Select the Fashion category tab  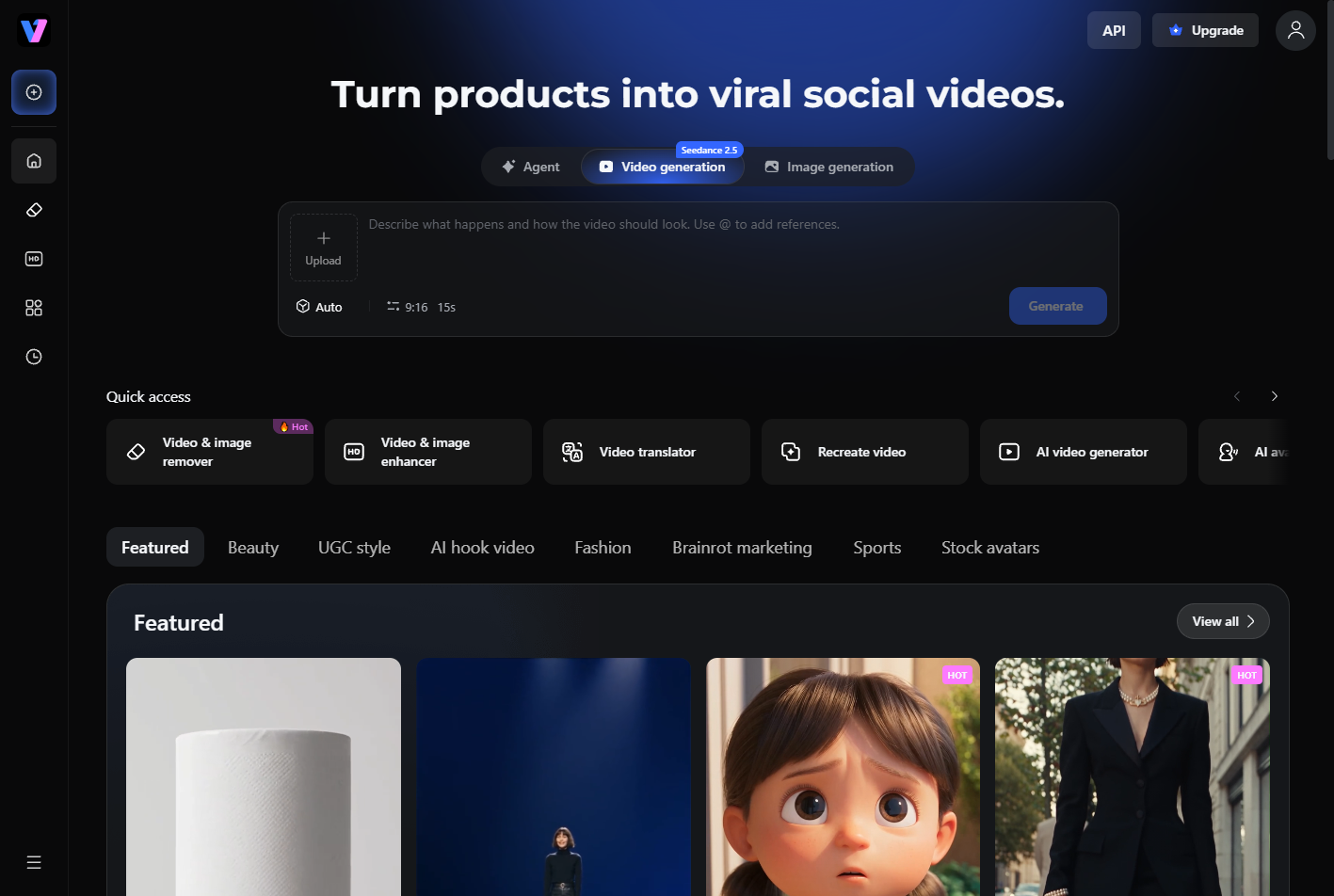click(603, 547)
